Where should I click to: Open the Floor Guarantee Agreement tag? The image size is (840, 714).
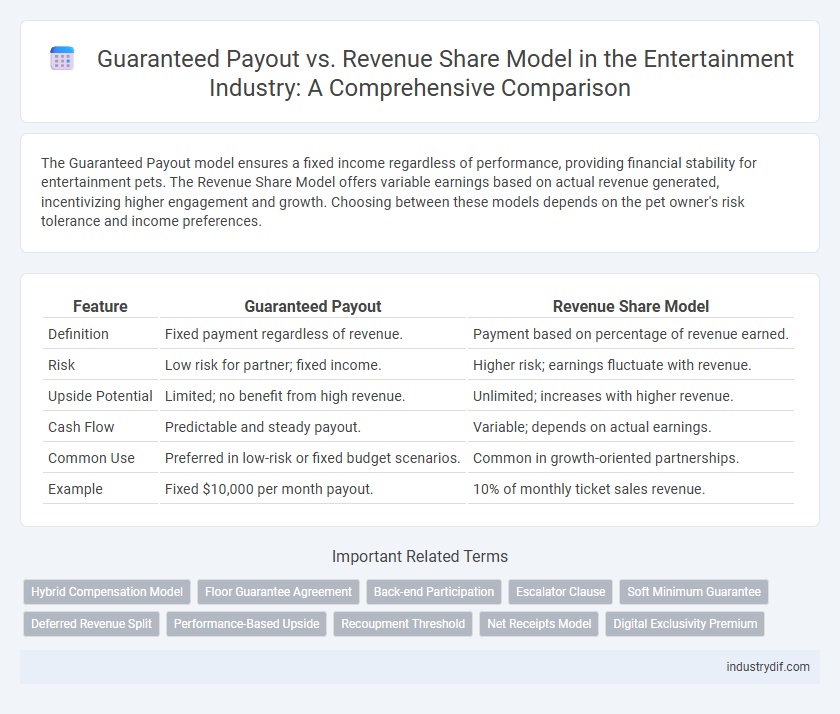pos(279,592)
